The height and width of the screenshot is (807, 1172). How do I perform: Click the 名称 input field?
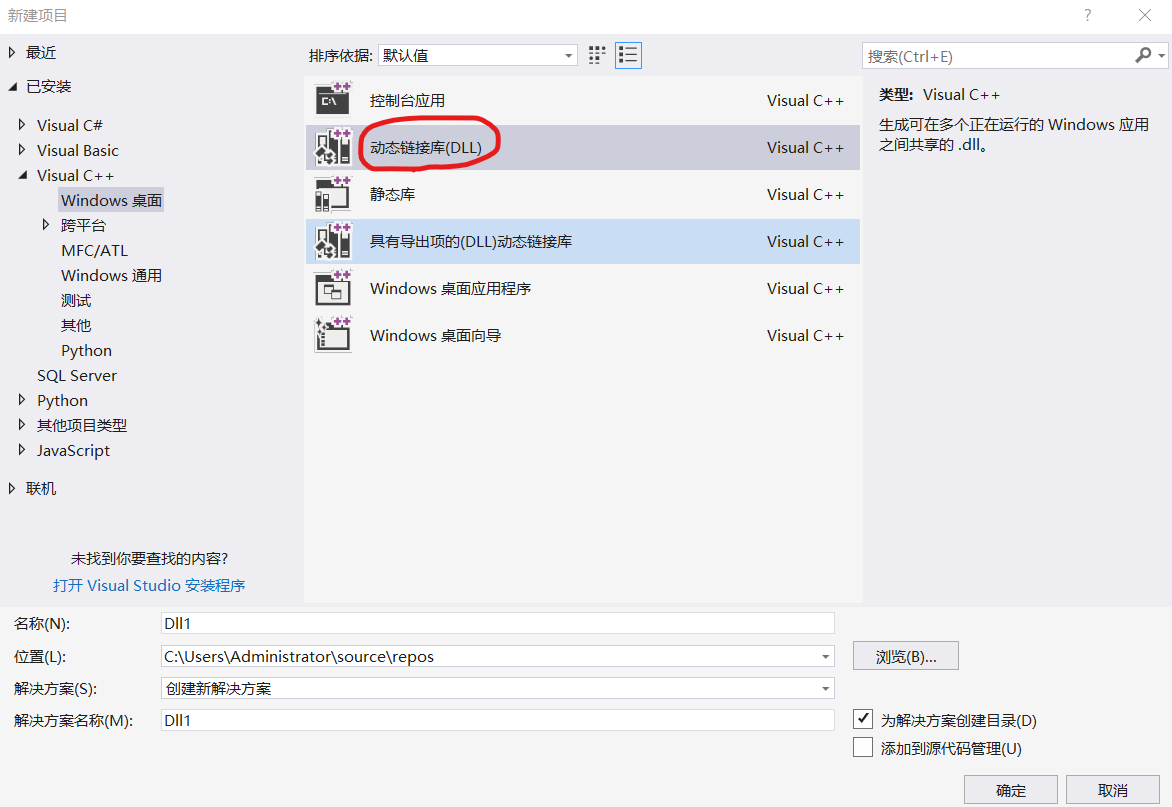tap(497, 623)
